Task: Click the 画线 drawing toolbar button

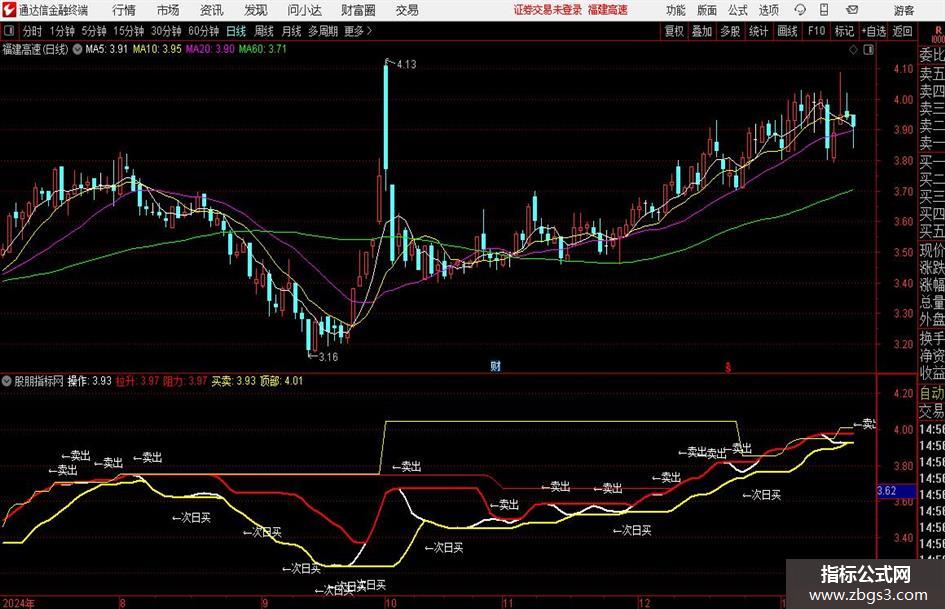Action: (788, 31)
